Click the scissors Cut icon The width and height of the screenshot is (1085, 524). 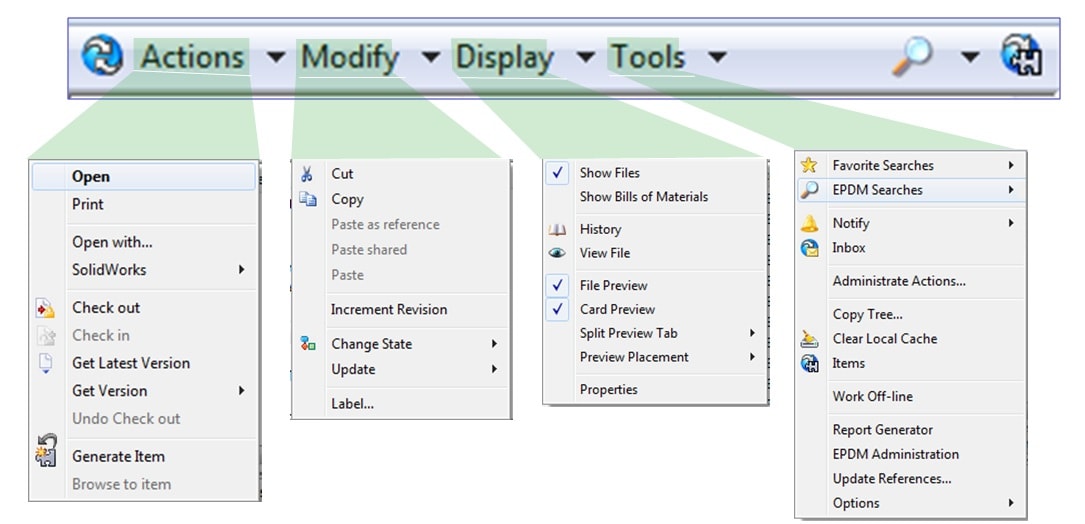(x=307, y=174)
